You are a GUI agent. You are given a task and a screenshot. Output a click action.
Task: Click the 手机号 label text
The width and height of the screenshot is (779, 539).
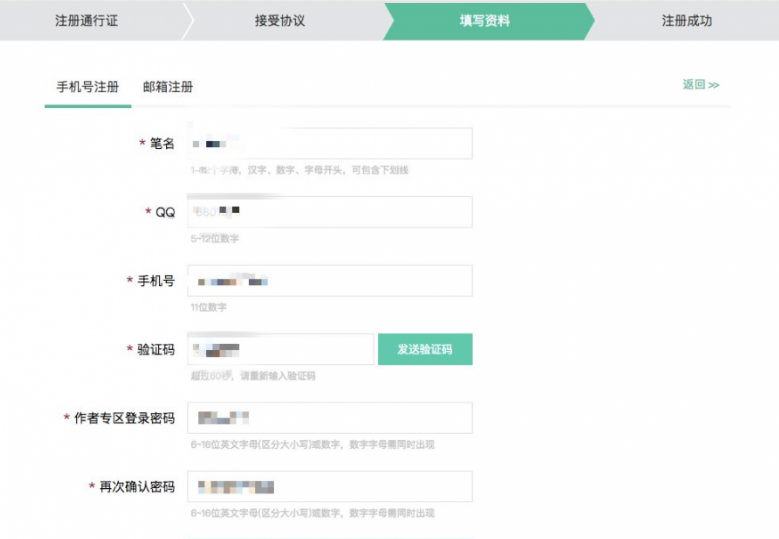point(155,281)
